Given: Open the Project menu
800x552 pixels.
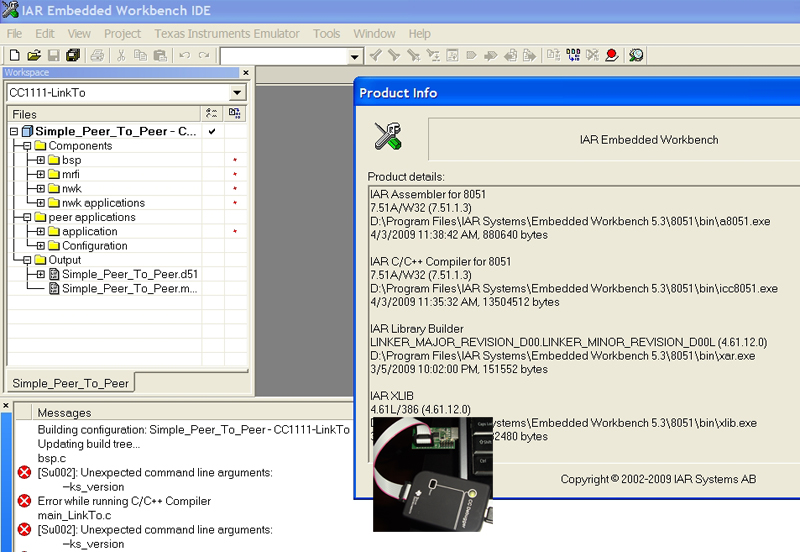Looking at the screenshot, I should click(x=122, y=34).
